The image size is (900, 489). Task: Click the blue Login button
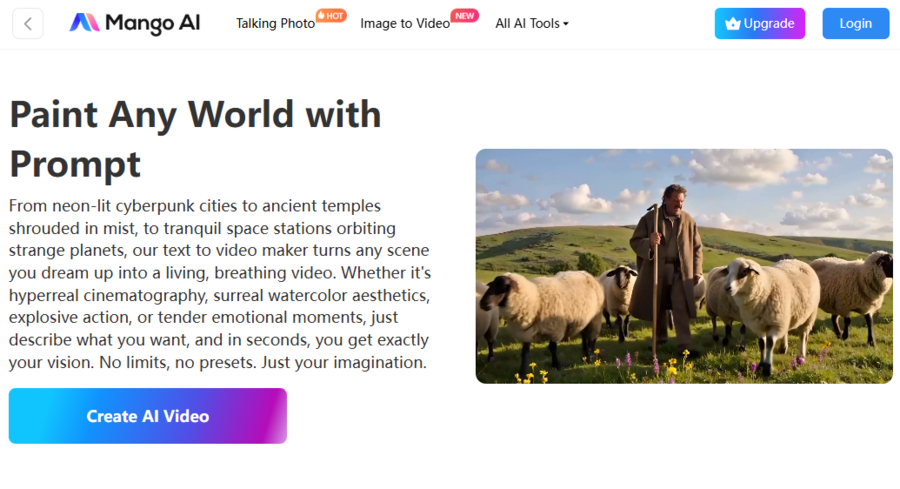(x=855, y=24)
